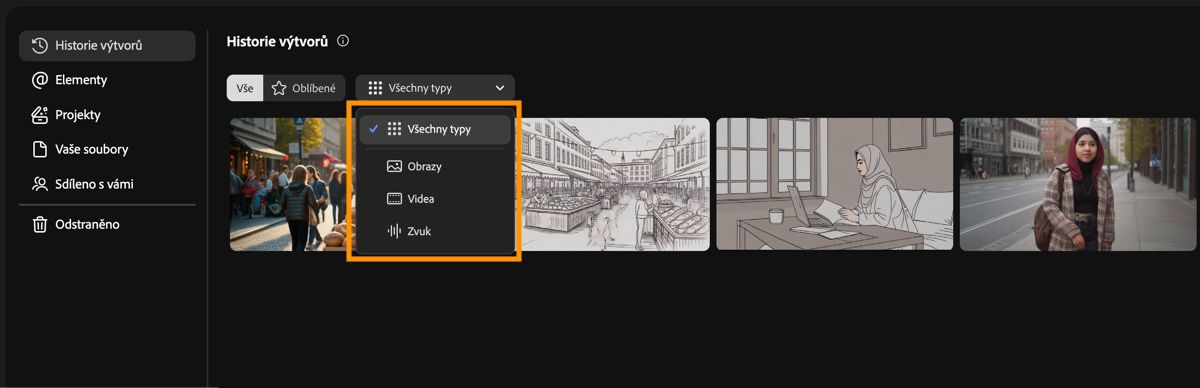1200x388 pixels.
Task: Click the star icon on Oblíbené
Action: (279, 88)
